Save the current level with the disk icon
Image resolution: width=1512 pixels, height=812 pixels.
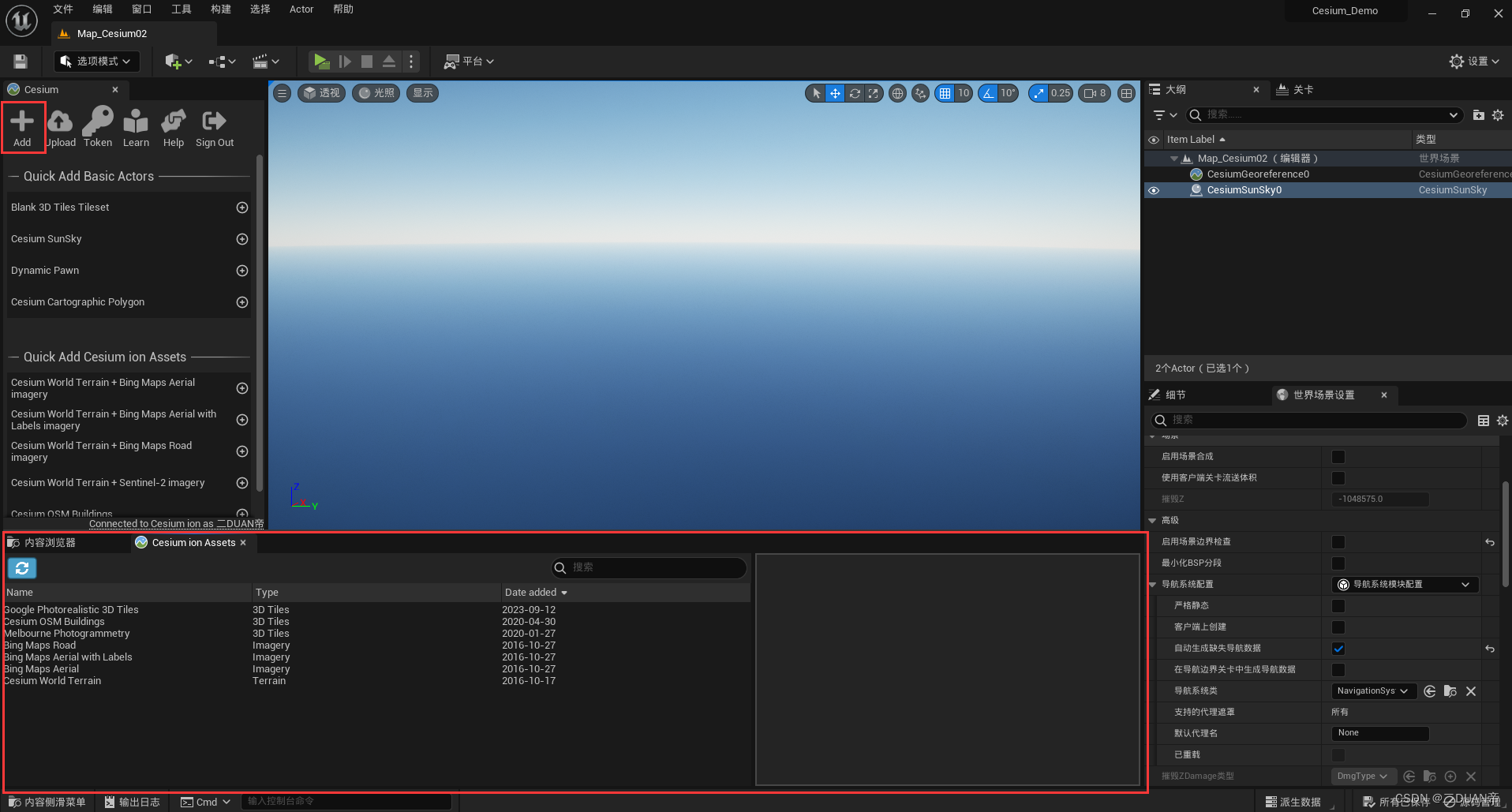pyautogui.click(x=21, y=62)
